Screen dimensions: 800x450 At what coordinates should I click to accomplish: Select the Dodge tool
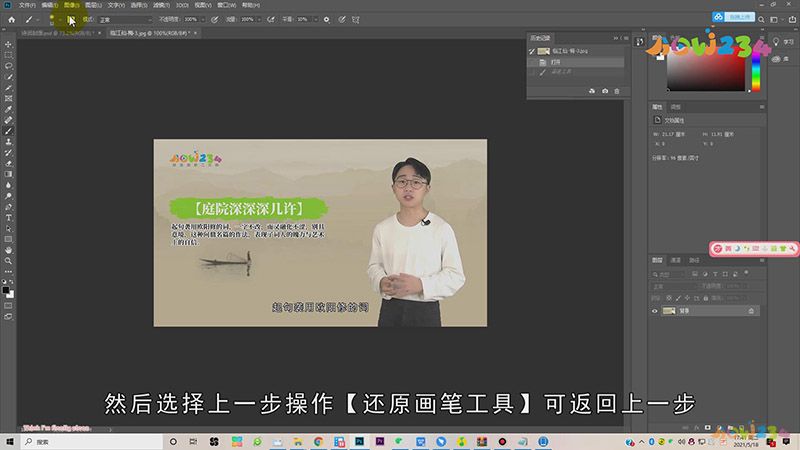8,196
